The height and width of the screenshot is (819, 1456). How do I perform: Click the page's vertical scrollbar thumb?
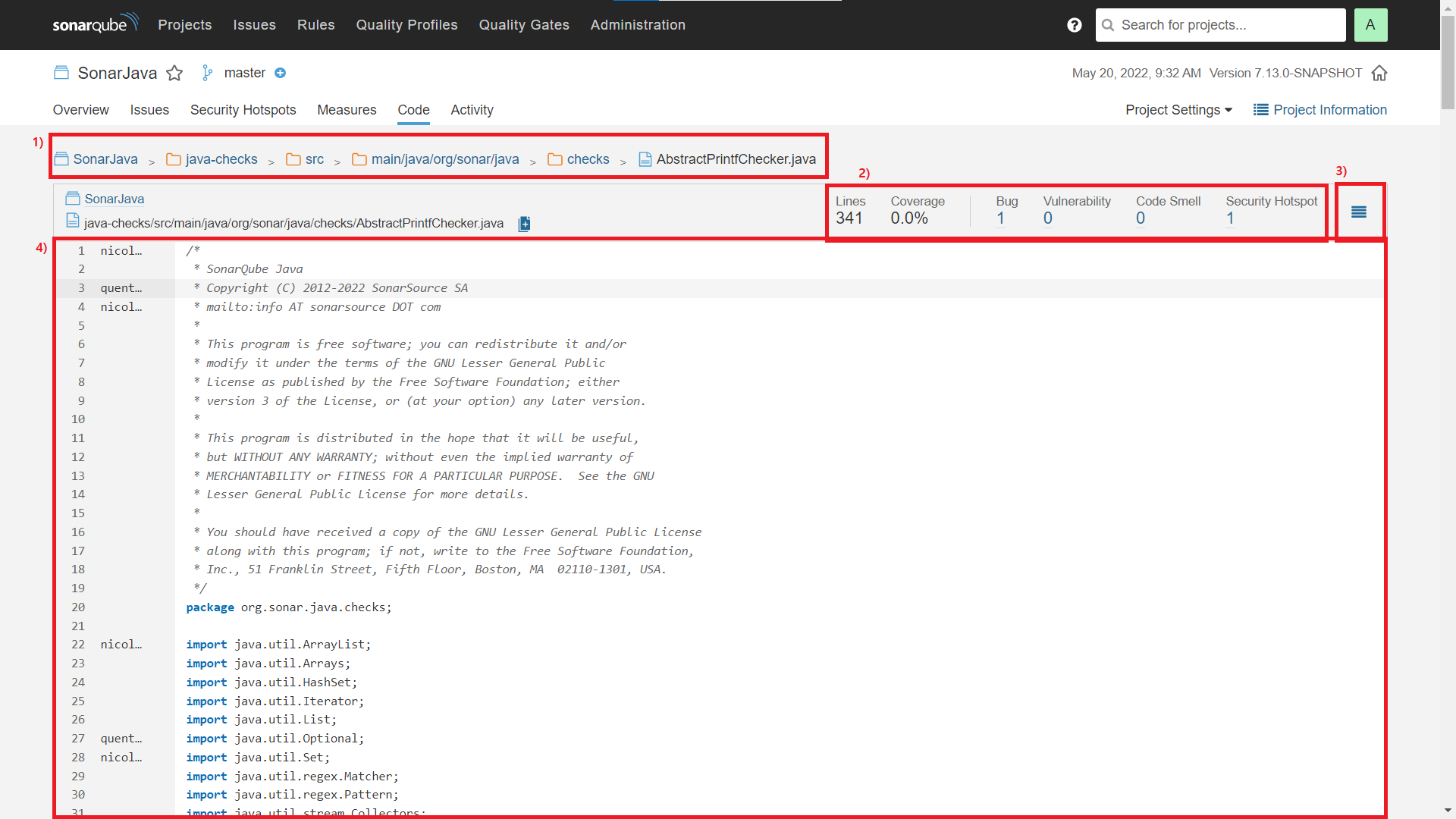click(1448, 61)
